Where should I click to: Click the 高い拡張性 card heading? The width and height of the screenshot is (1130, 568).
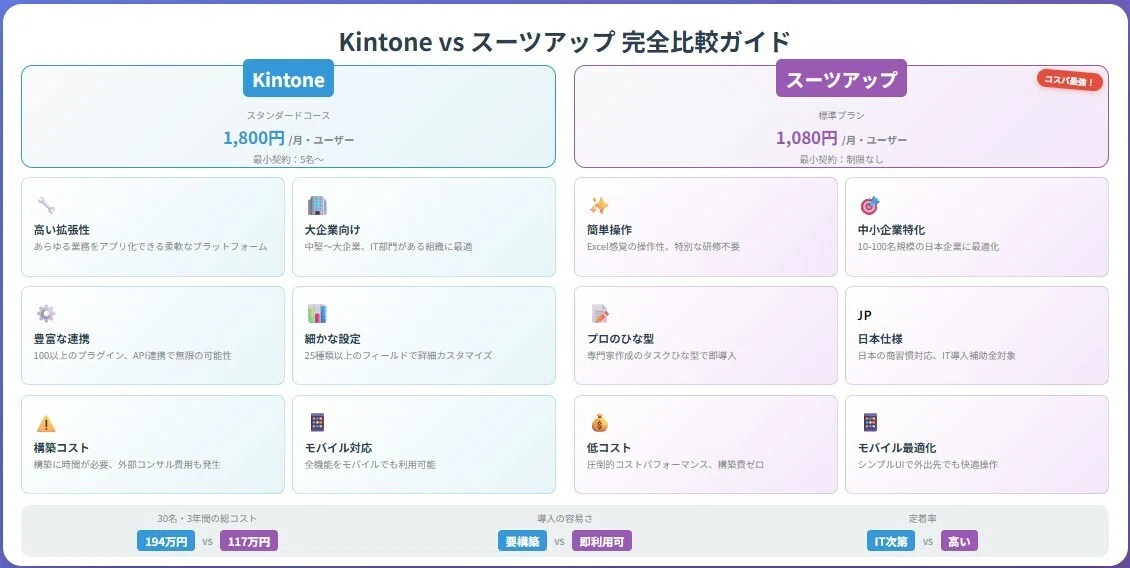click(x=61, y=230)
